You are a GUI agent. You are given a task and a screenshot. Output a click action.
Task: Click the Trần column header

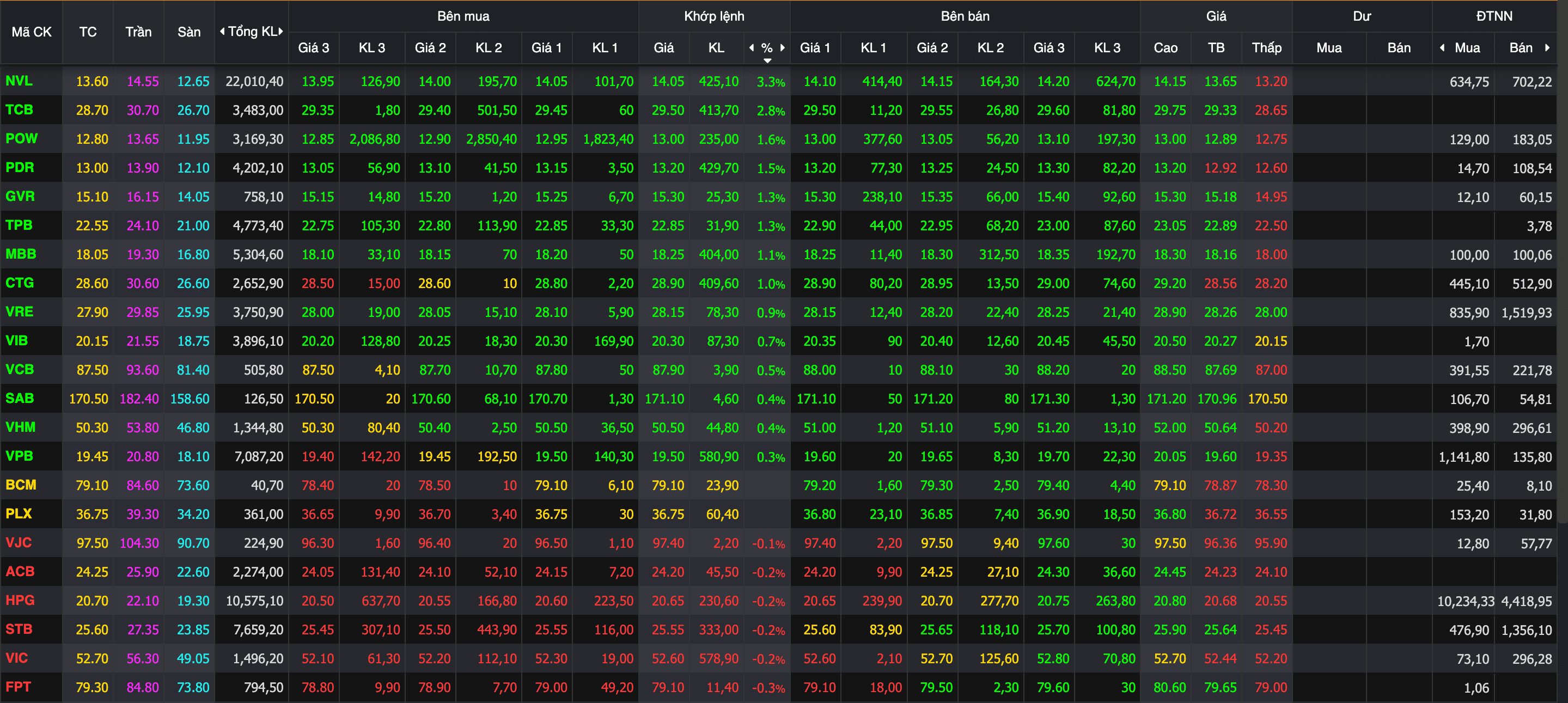[x=139, y=32]
